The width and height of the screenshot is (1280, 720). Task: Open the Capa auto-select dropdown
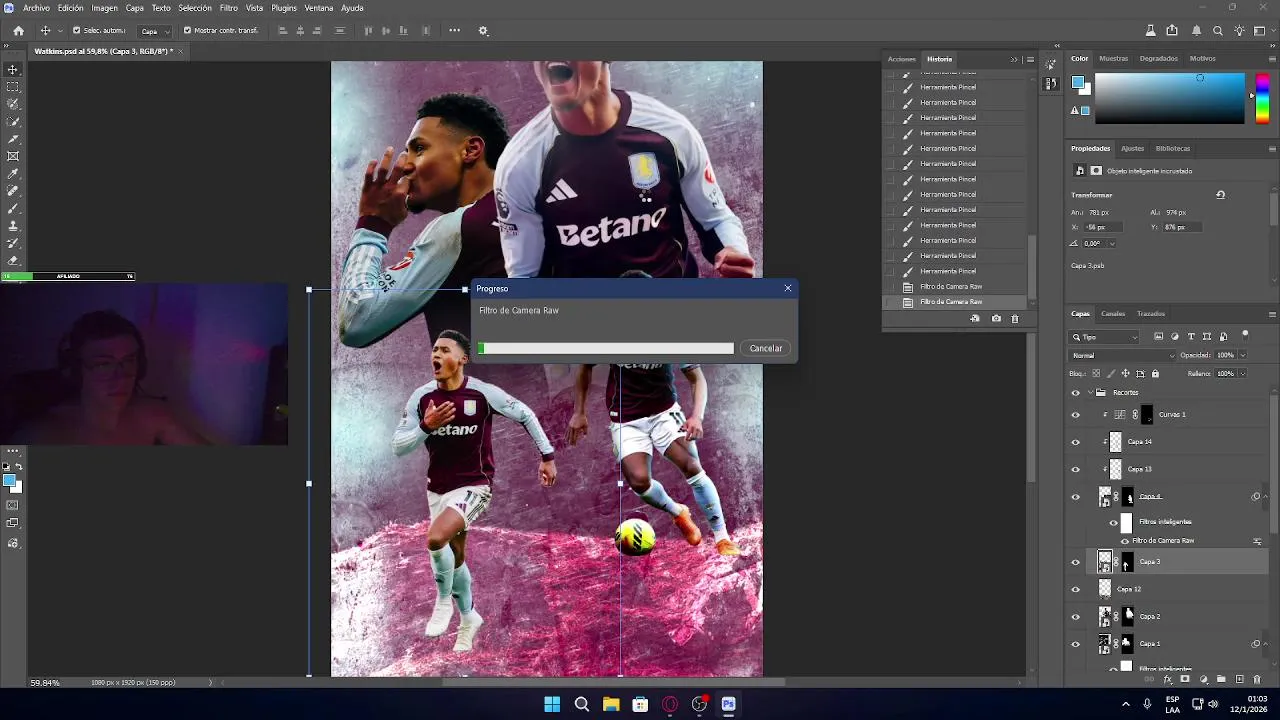(x=154, y=31)
